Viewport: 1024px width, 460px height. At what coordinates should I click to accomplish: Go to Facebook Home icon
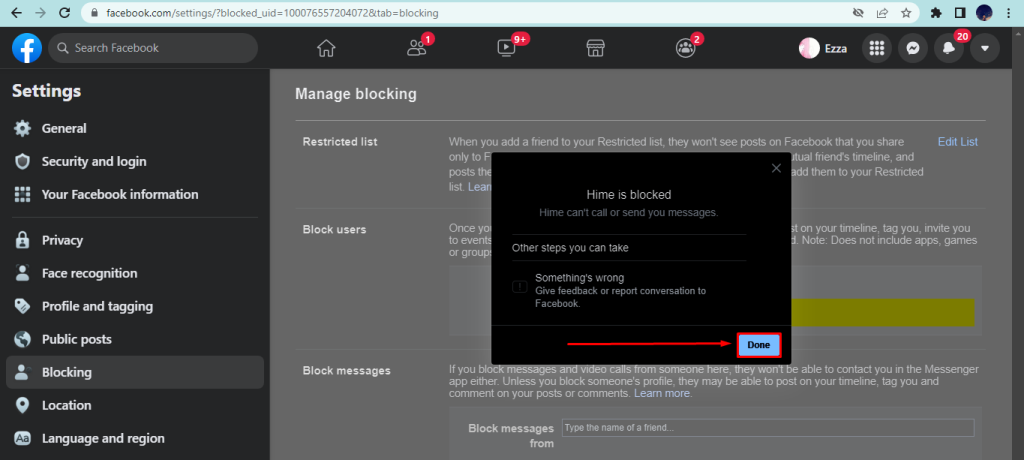tap(326, 48)
